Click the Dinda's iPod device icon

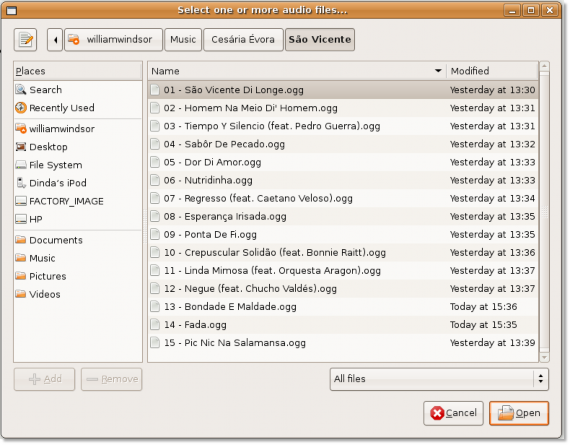click(21, 183)
